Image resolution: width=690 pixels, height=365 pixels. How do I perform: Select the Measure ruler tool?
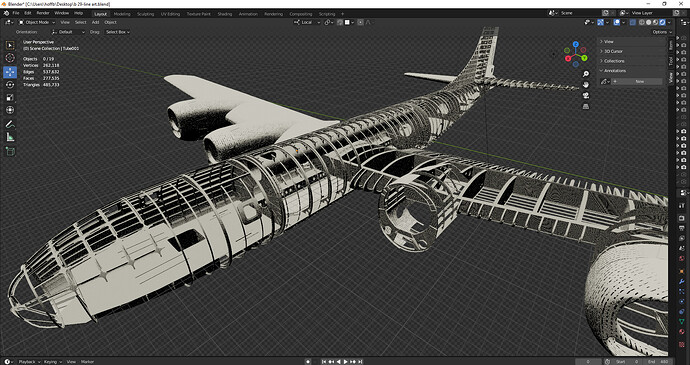tap(10, 137)
